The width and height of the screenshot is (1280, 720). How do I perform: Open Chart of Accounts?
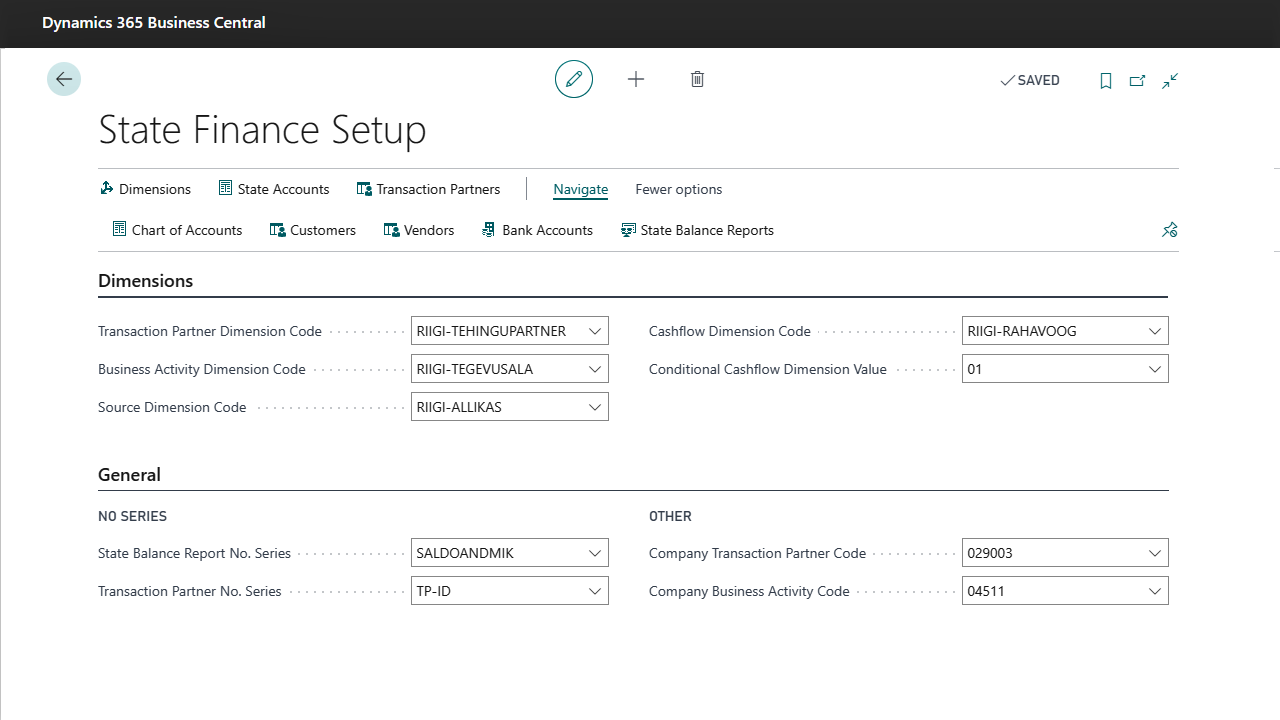point(177,230)
